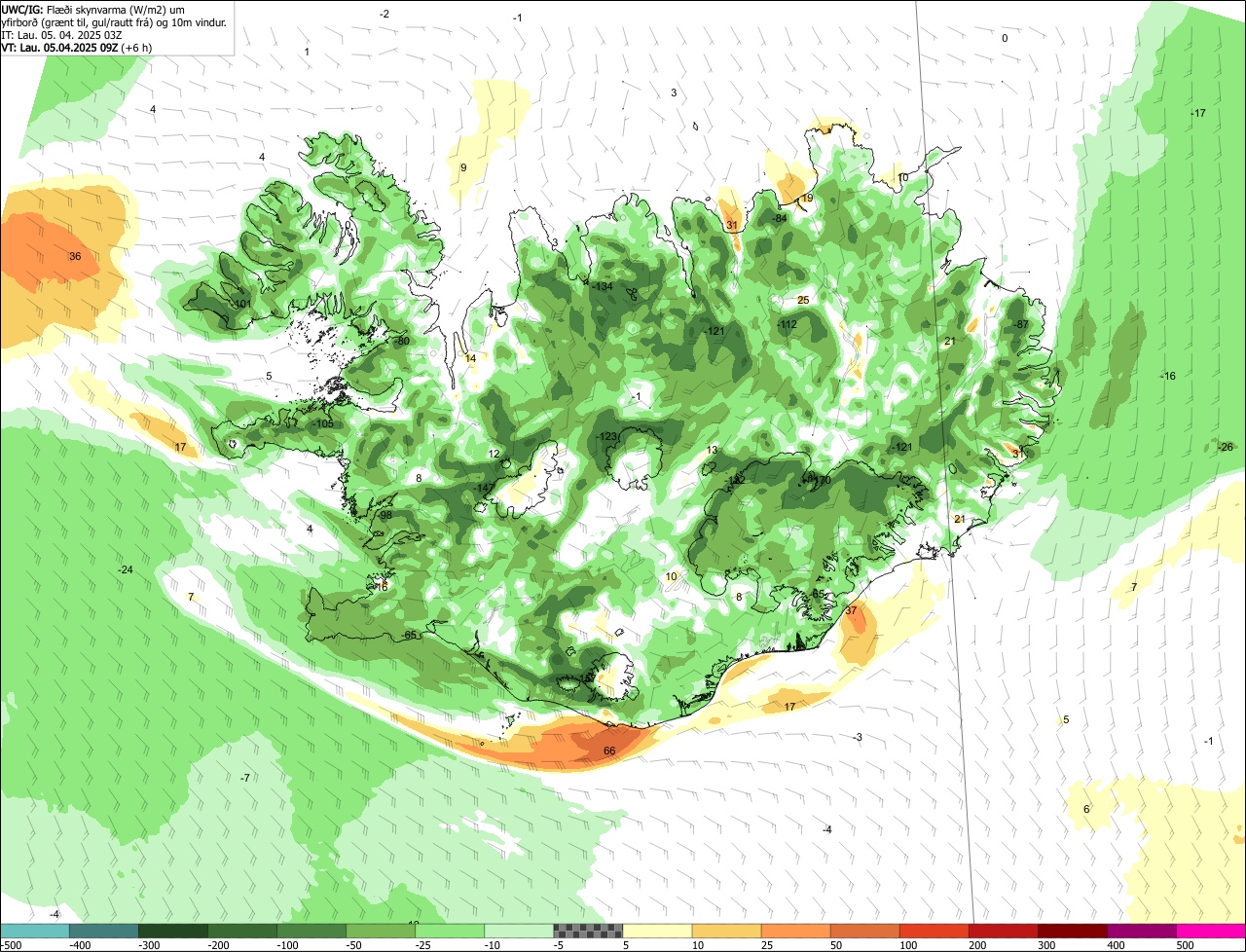
Task: Click the value 0 at the top right
Action: (x=1005, y=39)
